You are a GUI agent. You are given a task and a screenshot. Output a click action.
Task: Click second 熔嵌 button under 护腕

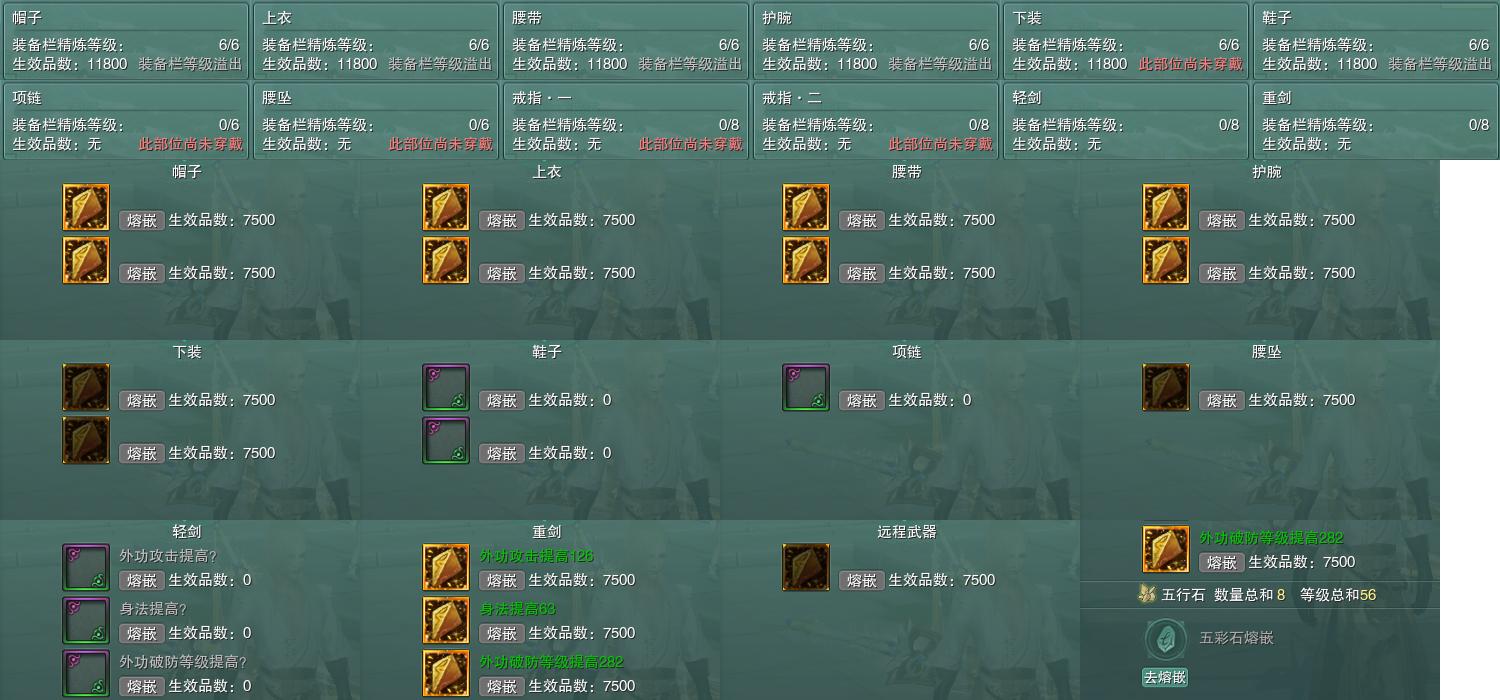pos(1221,273)
